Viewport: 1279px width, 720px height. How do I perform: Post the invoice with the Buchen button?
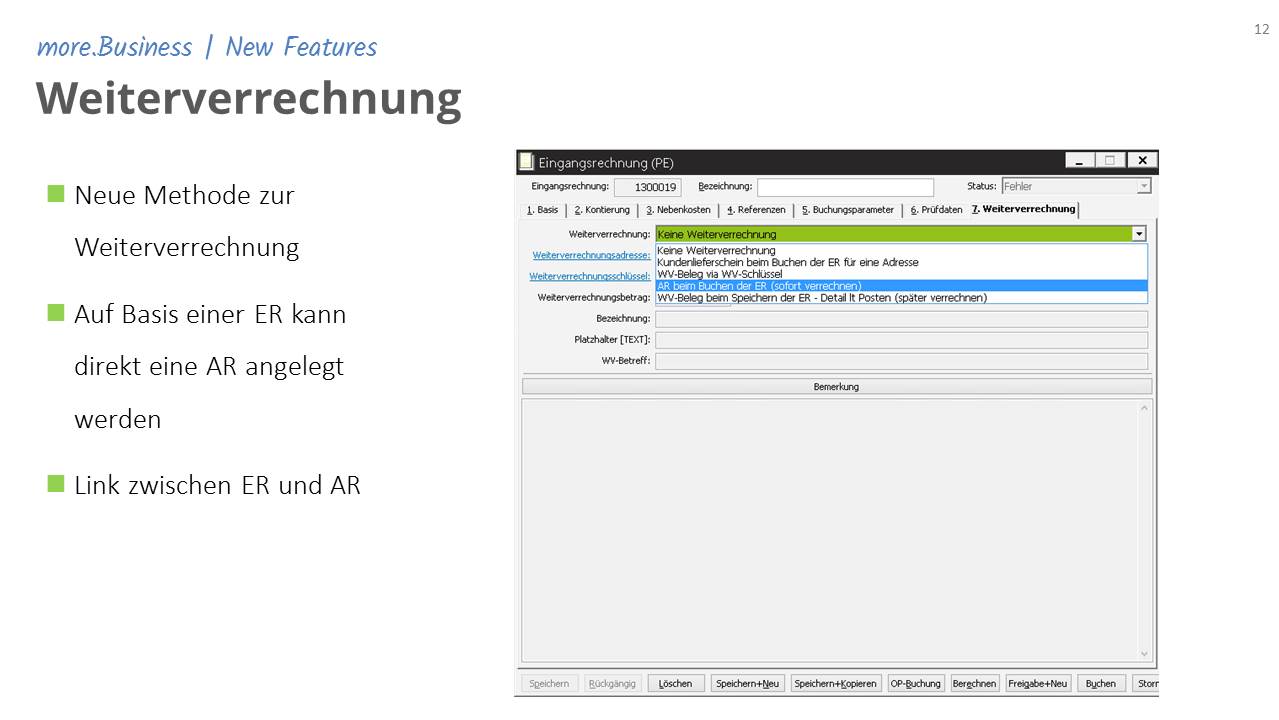click(x=1100, y=684)
